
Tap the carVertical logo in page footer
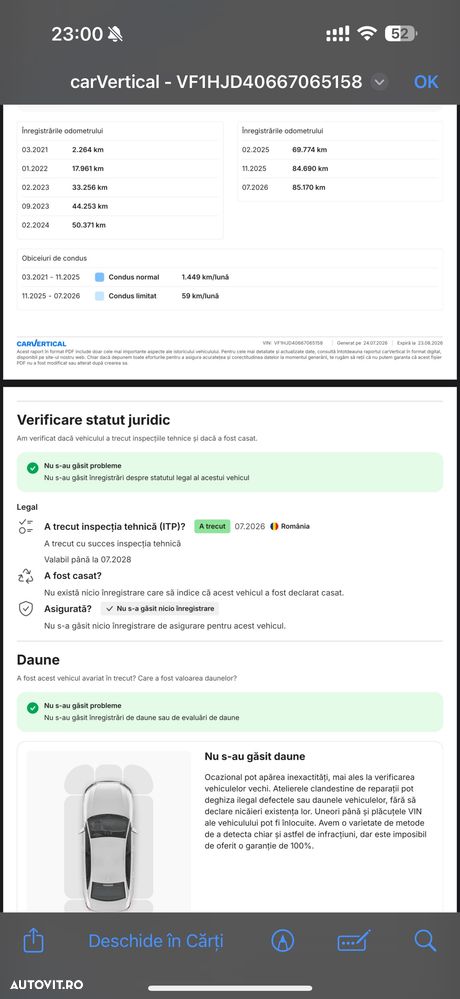(41, 343)
